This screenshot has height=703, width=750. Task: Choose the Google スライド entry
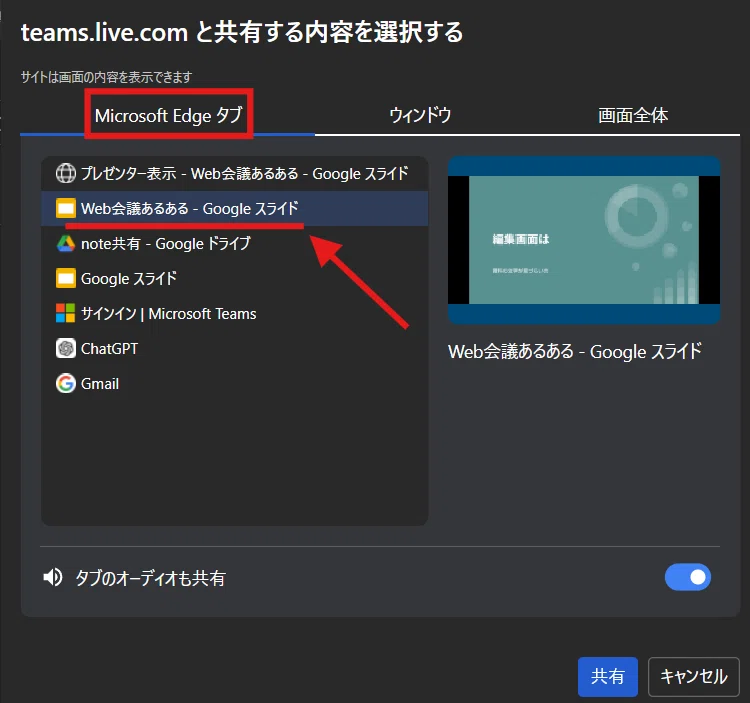(x=234, y=278)
